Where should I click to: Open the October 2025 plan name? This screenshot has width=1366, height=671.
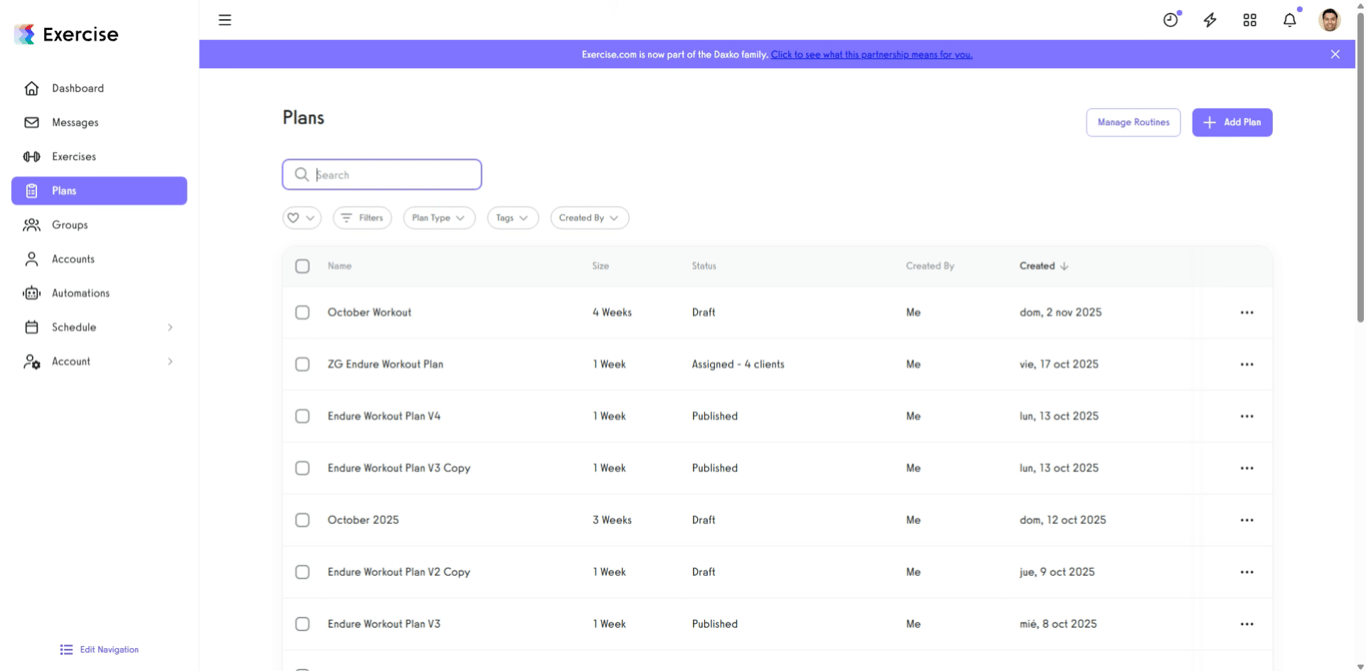point(363,520)
